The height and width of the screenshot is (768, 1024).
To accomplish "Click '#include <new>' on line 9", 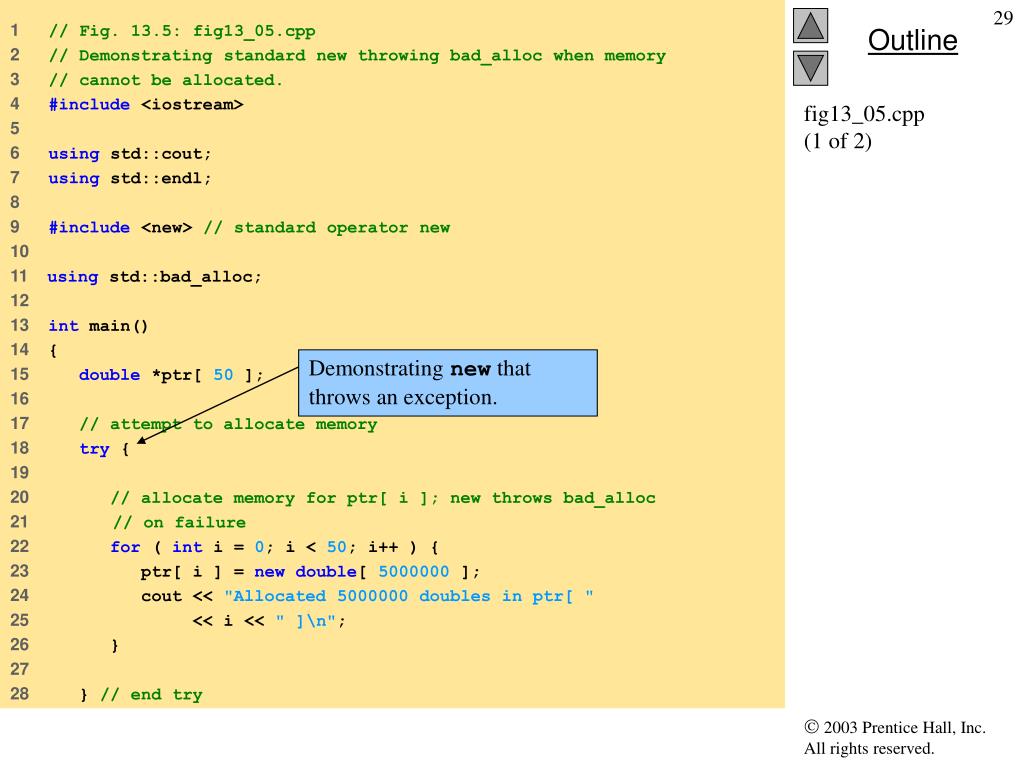I will (x=120, y=227).
